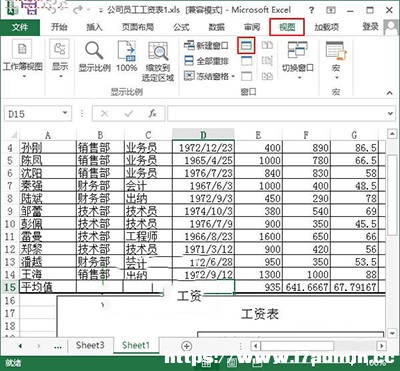Screen dimensions: 400x371
Task: Switch to the 数据 ribbon tab
Action: pos(217,27)
